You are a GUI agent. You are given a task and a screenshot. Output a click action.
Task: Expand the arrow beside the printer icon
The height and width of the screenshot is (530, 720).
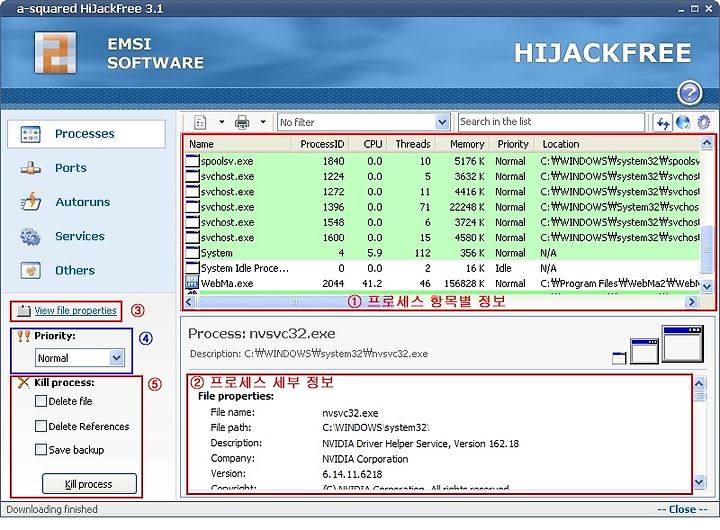pyautogui.click(x=263, y=122)
